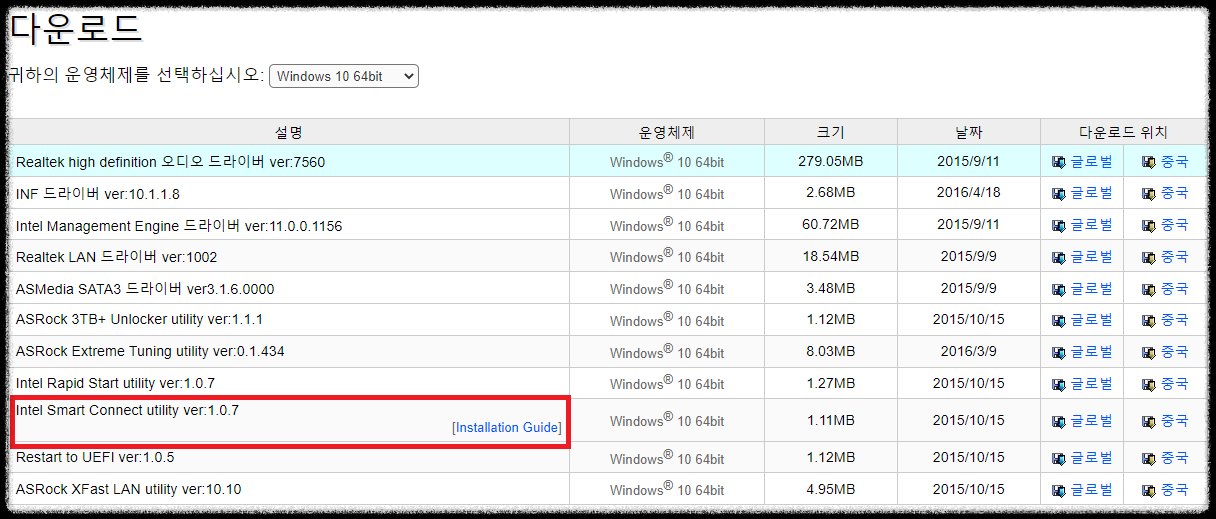Viewport: 1216px width, 519px height.
Task: Click the 설명 column header
Action: click(x=289, y=132)
